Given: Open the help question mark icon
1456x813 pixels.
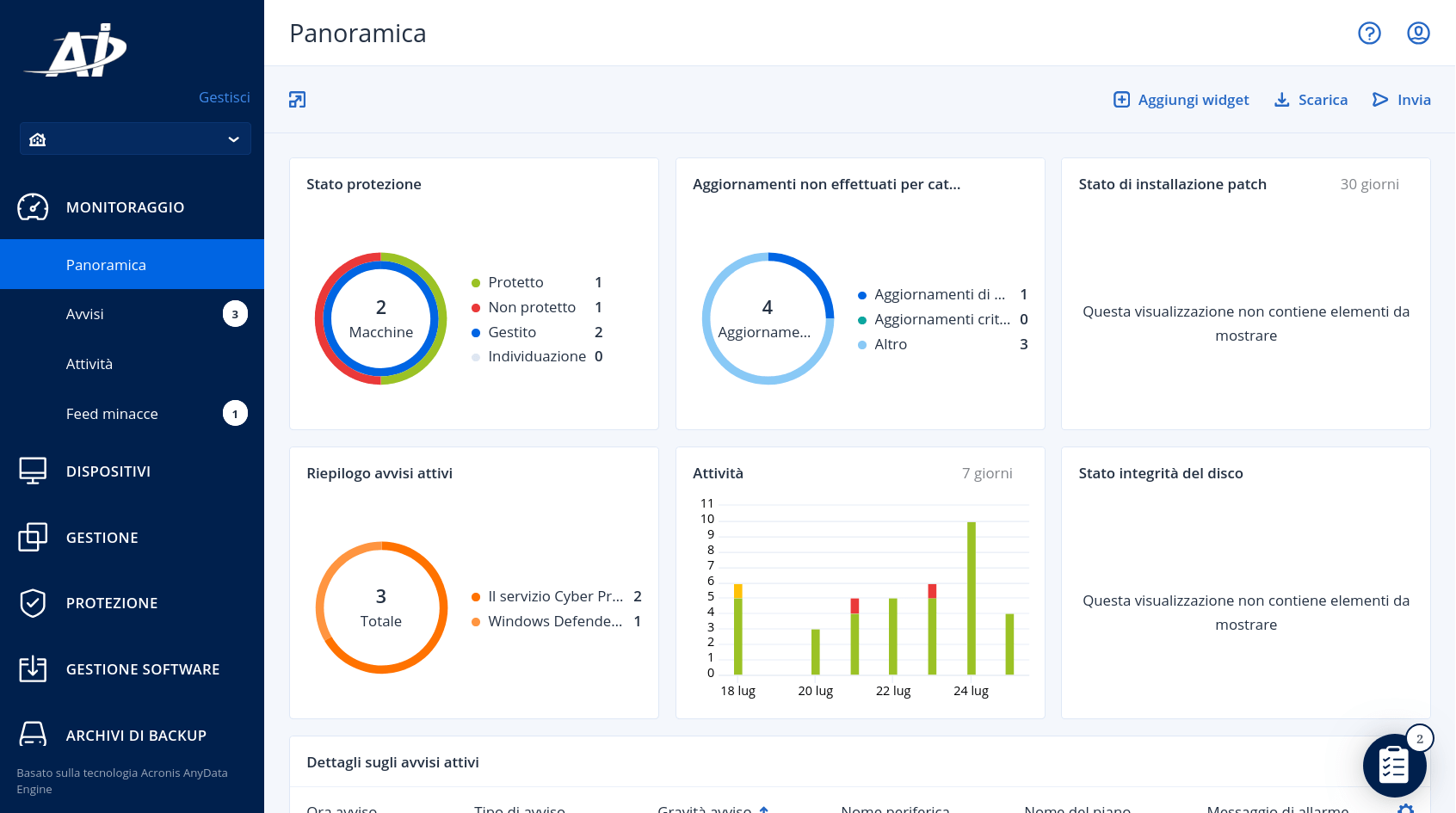Looking at the screenshot, I should tap(1369, 34).
